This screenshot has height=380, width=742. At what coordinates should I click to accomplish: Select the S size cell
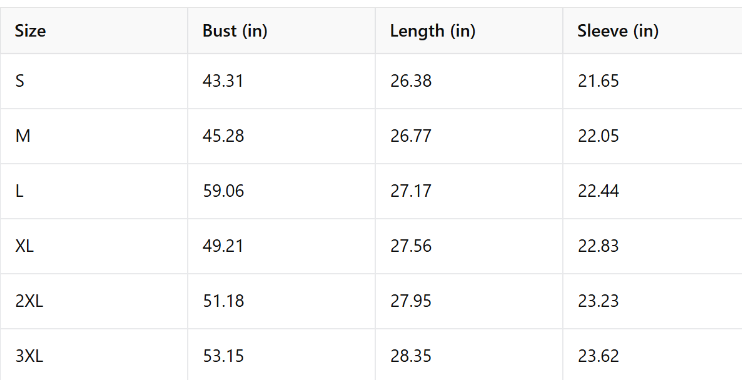pos(94,81)
